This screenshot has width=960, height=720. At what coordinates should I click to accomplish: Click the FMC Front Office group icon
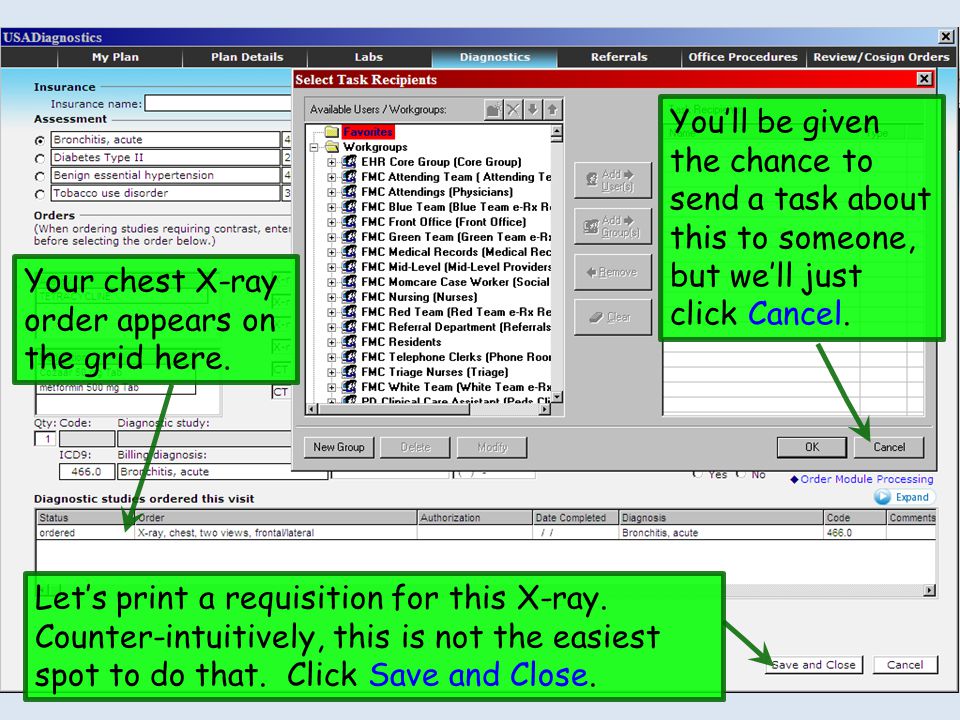349,222
